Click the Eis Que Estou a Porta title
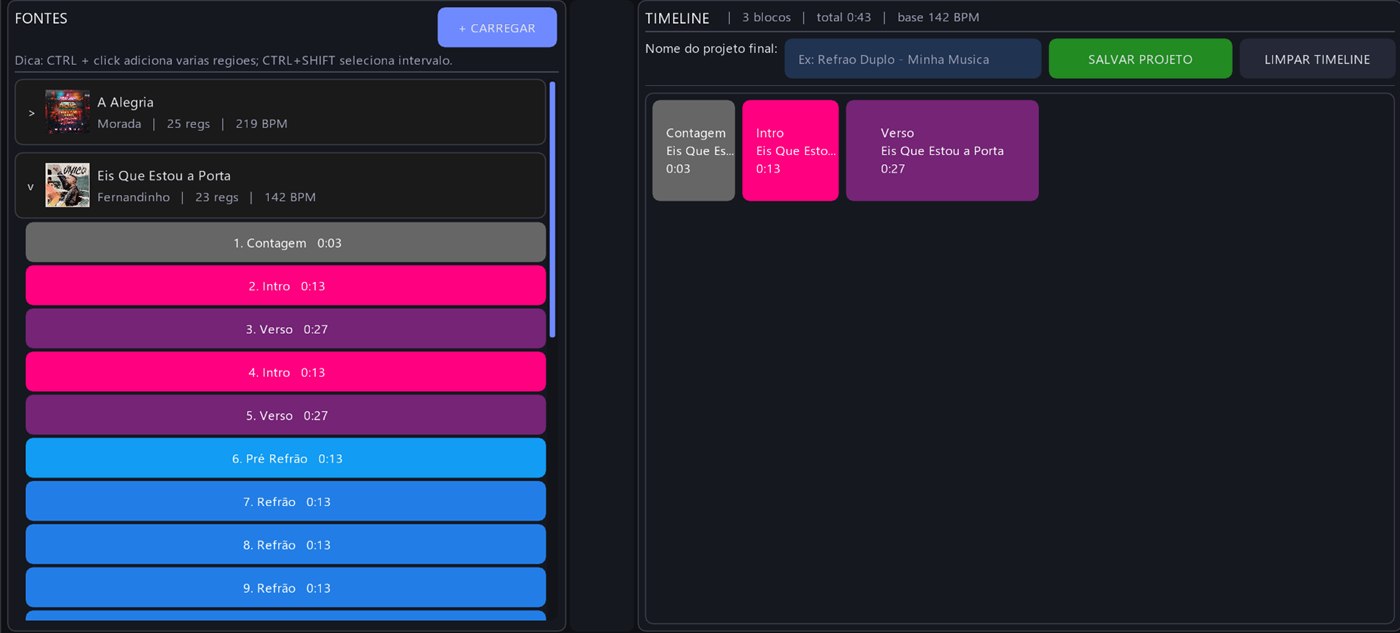This screenshot has height=633, width=1400. tap(164, 175)
